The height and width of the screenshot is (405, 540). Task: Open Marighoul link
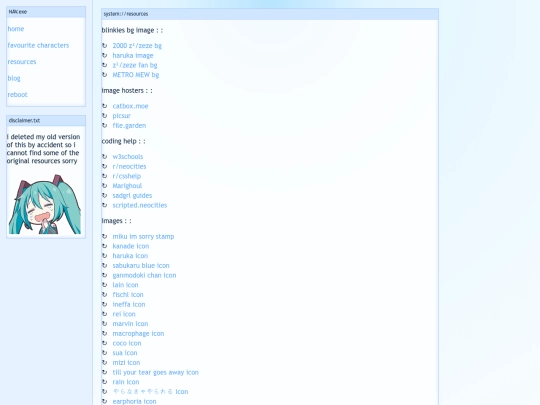pos(127,186)
